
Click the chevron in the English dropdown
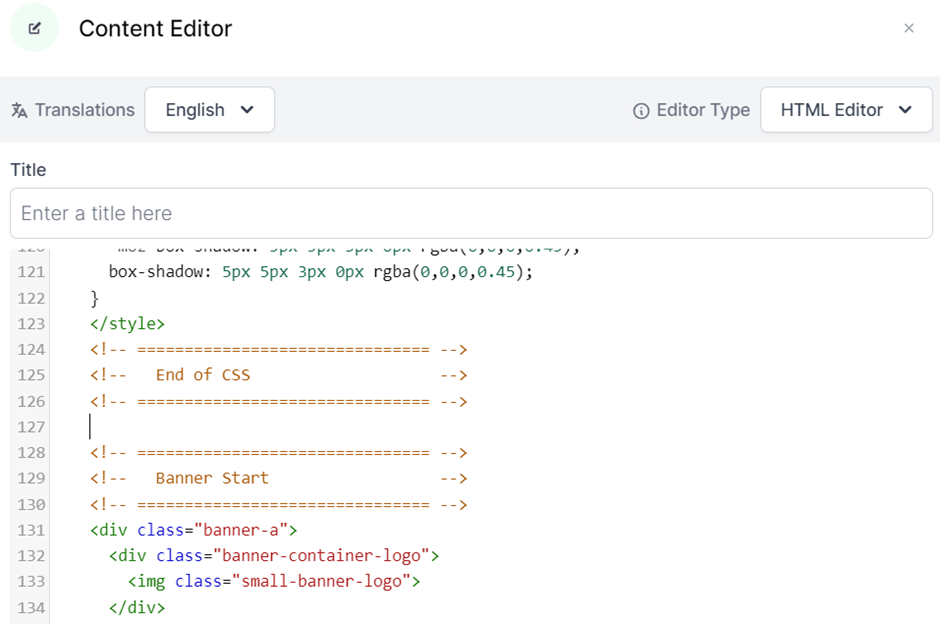[x=247, y=110]
